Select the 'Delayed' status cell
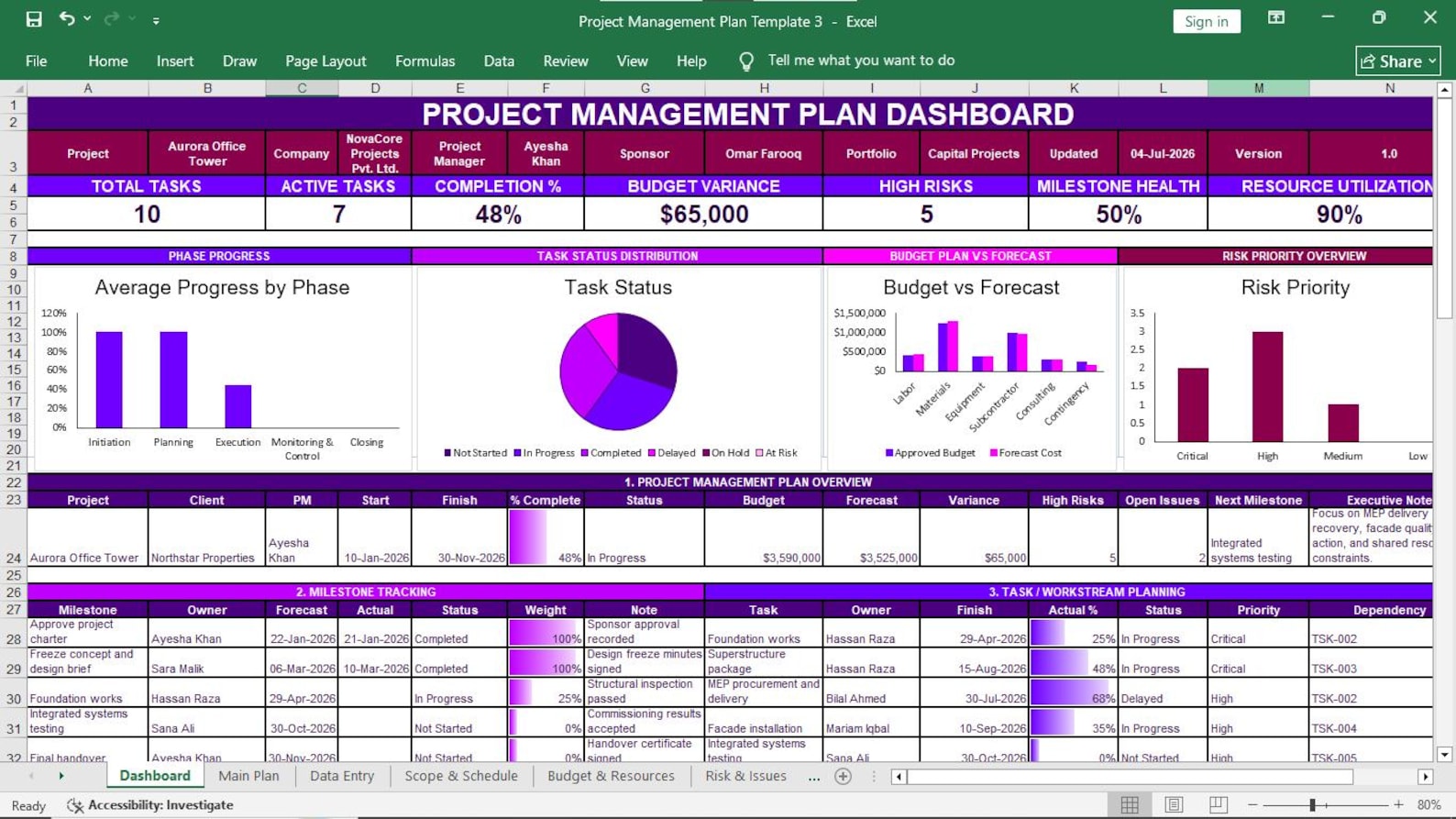This screenshot has height=819, width=1456. (1163, 692)
